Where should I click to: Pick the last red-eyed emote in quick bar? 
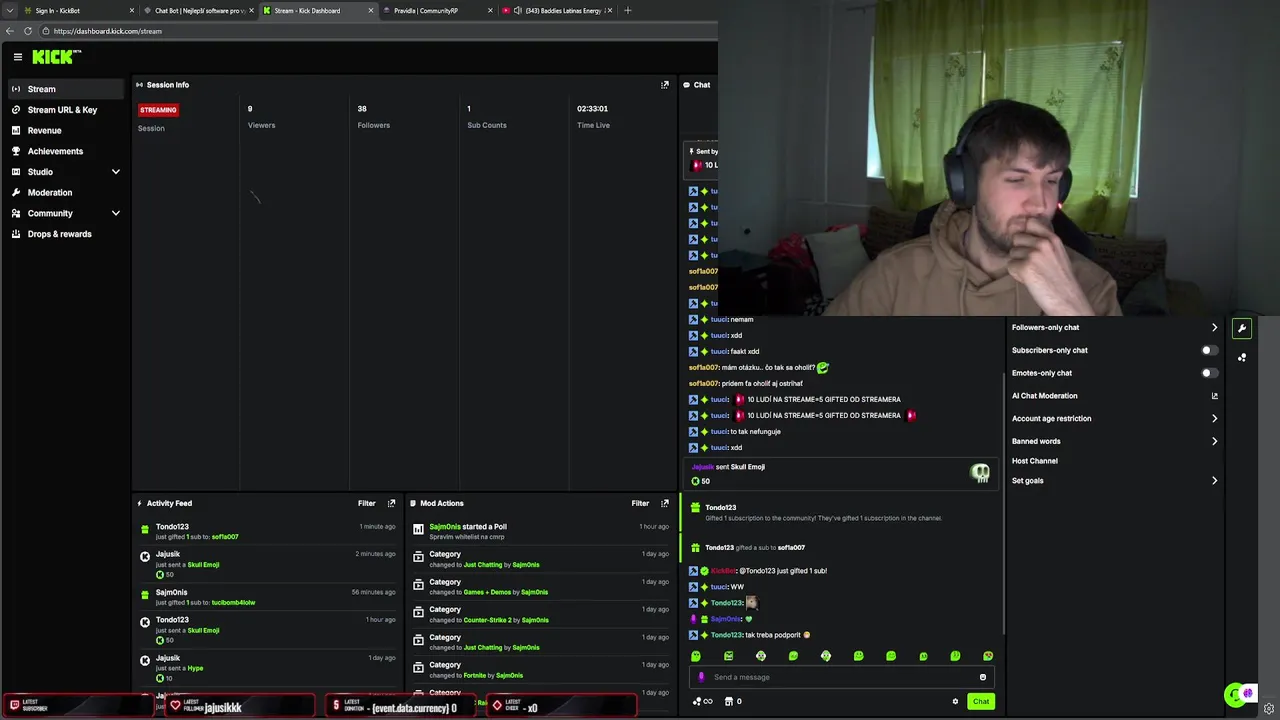tap(988, 656)
